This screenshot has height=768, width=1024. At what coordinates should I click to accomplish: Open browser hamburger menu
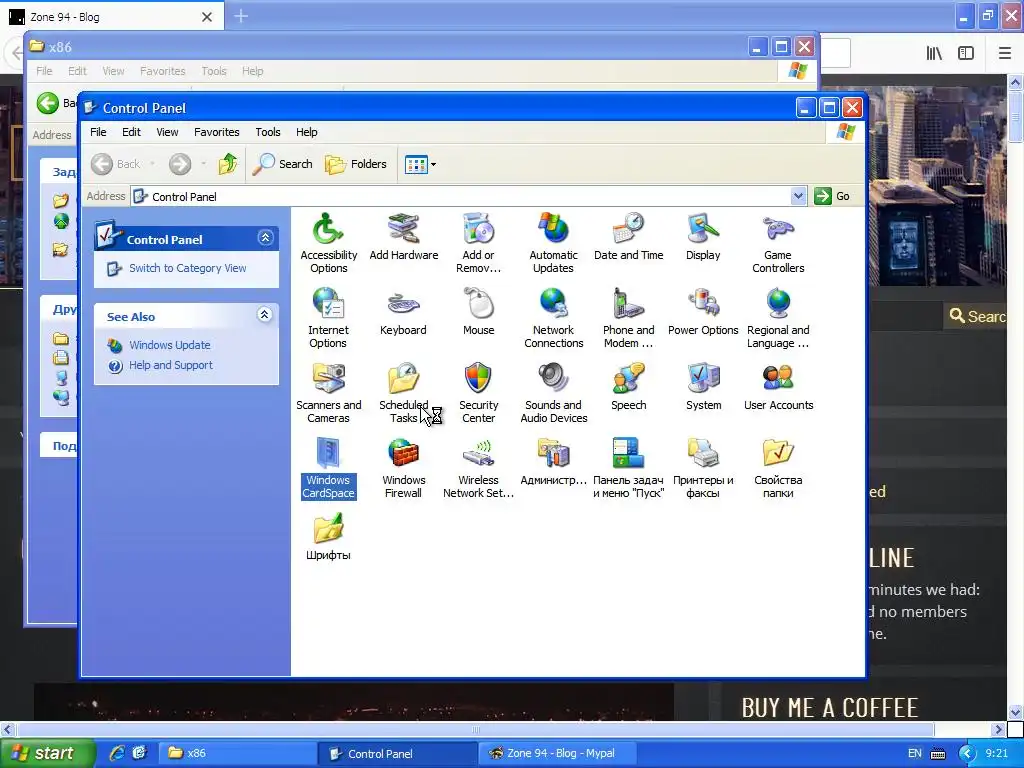tap(1004, 53)
